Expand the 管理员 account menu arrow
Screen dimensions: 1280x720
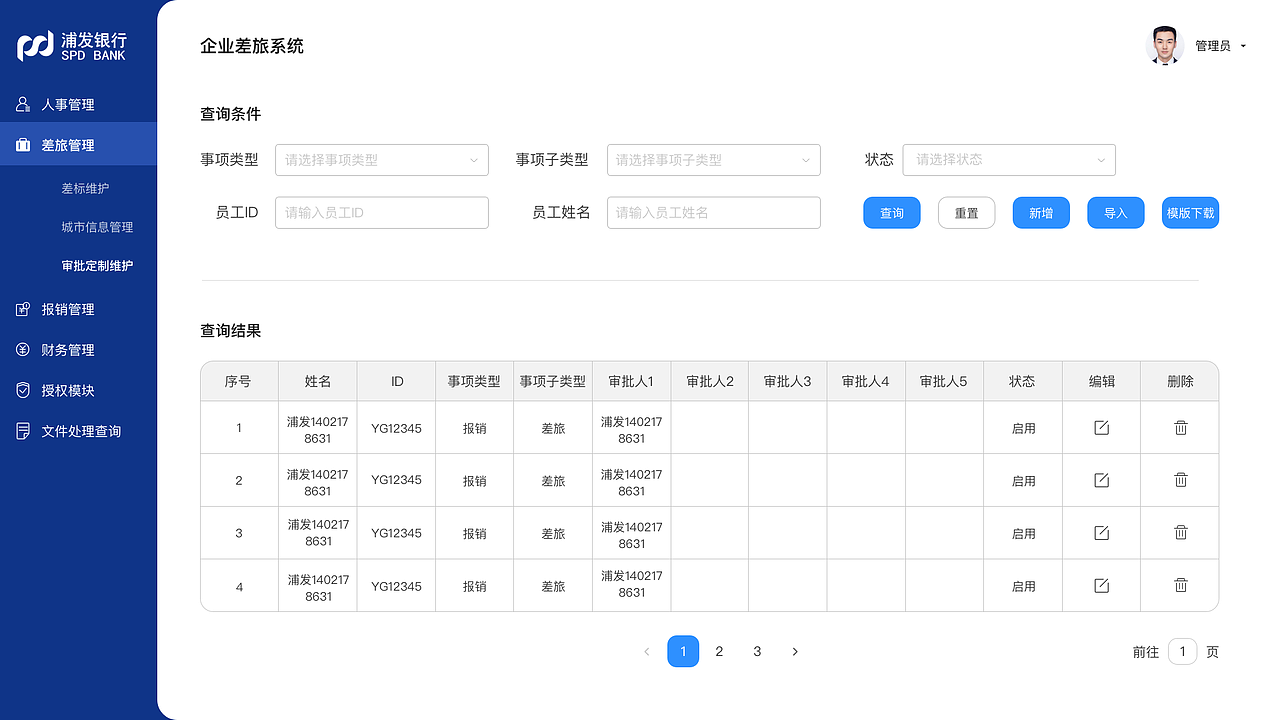click(x=1243, y=46)
